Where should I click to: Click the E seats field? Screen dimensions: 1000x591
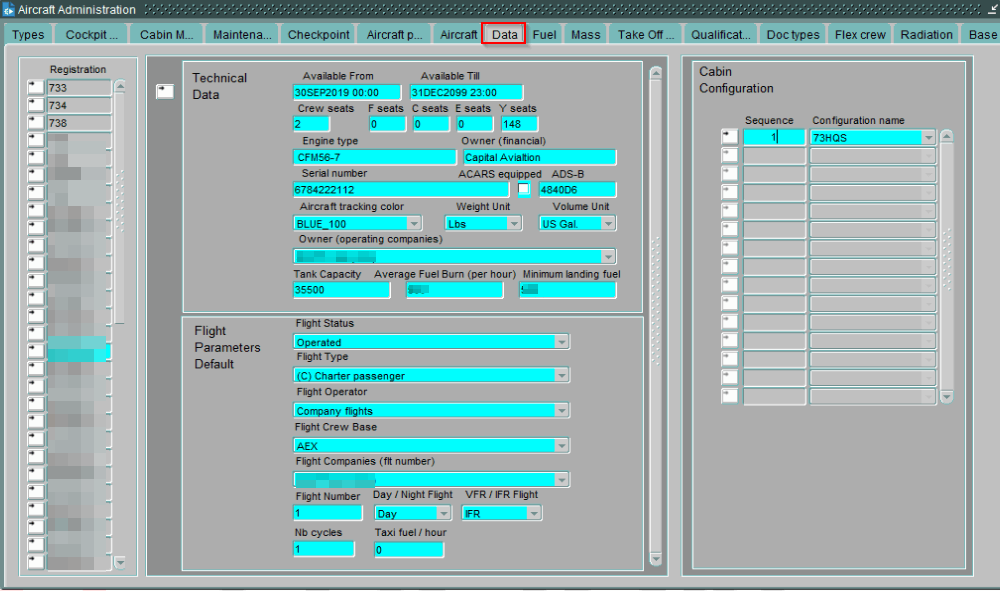tap(475, 124)
